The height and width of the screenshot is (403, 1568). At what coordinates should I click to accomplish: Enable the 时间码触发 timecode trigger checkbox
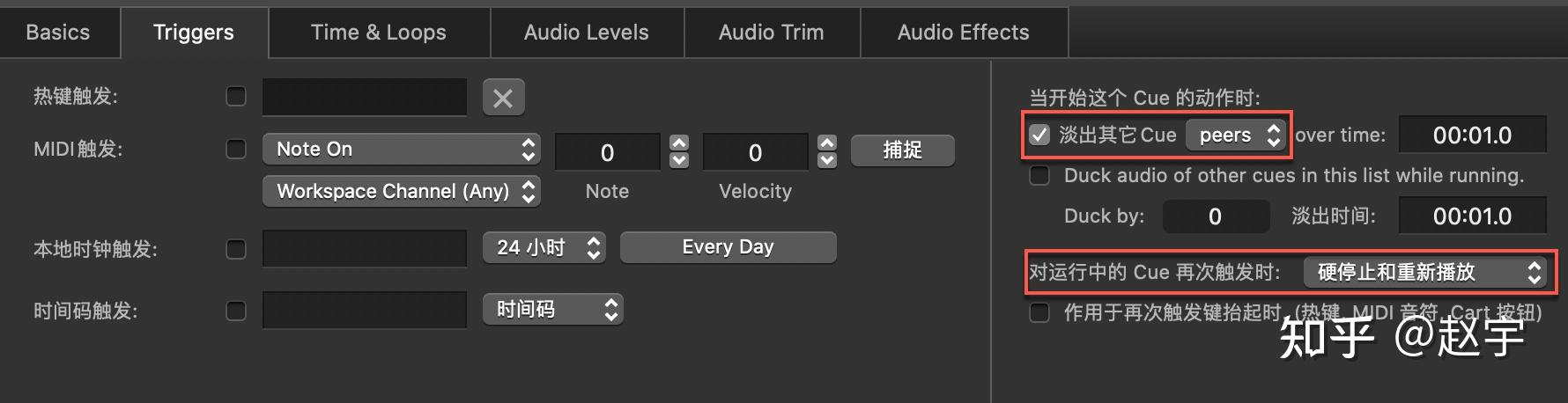(x=236, y=311)
